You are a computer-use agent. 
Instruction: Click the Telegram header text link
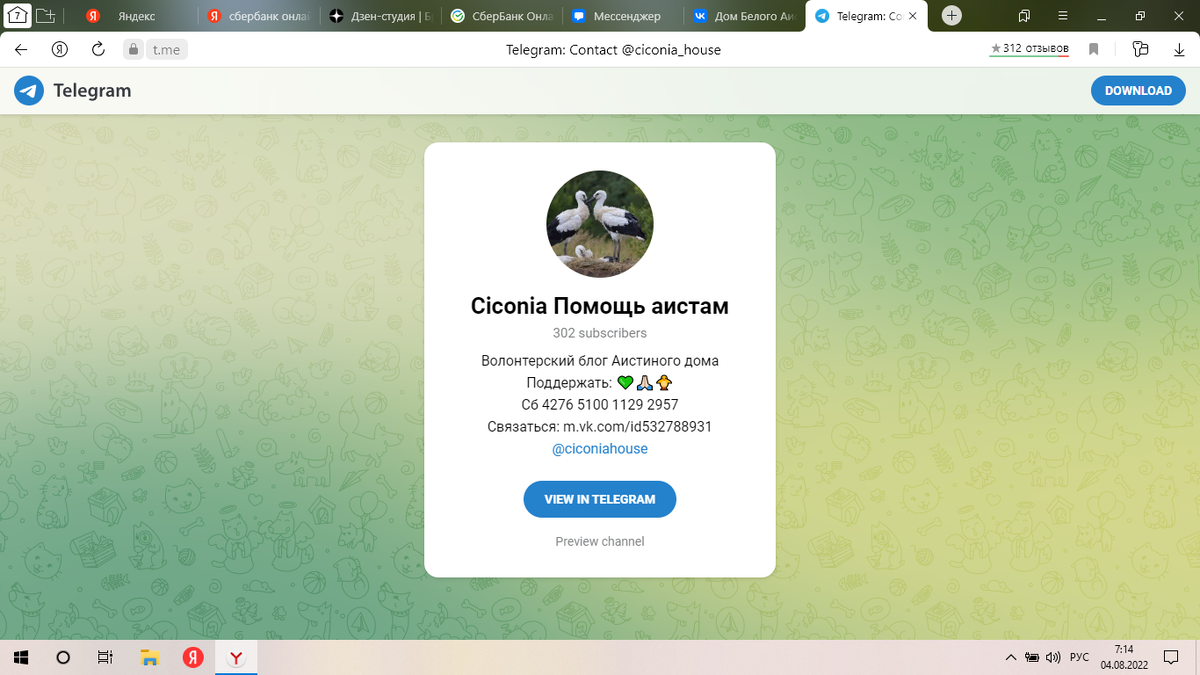pyautogui.click(x=92, y=90)
